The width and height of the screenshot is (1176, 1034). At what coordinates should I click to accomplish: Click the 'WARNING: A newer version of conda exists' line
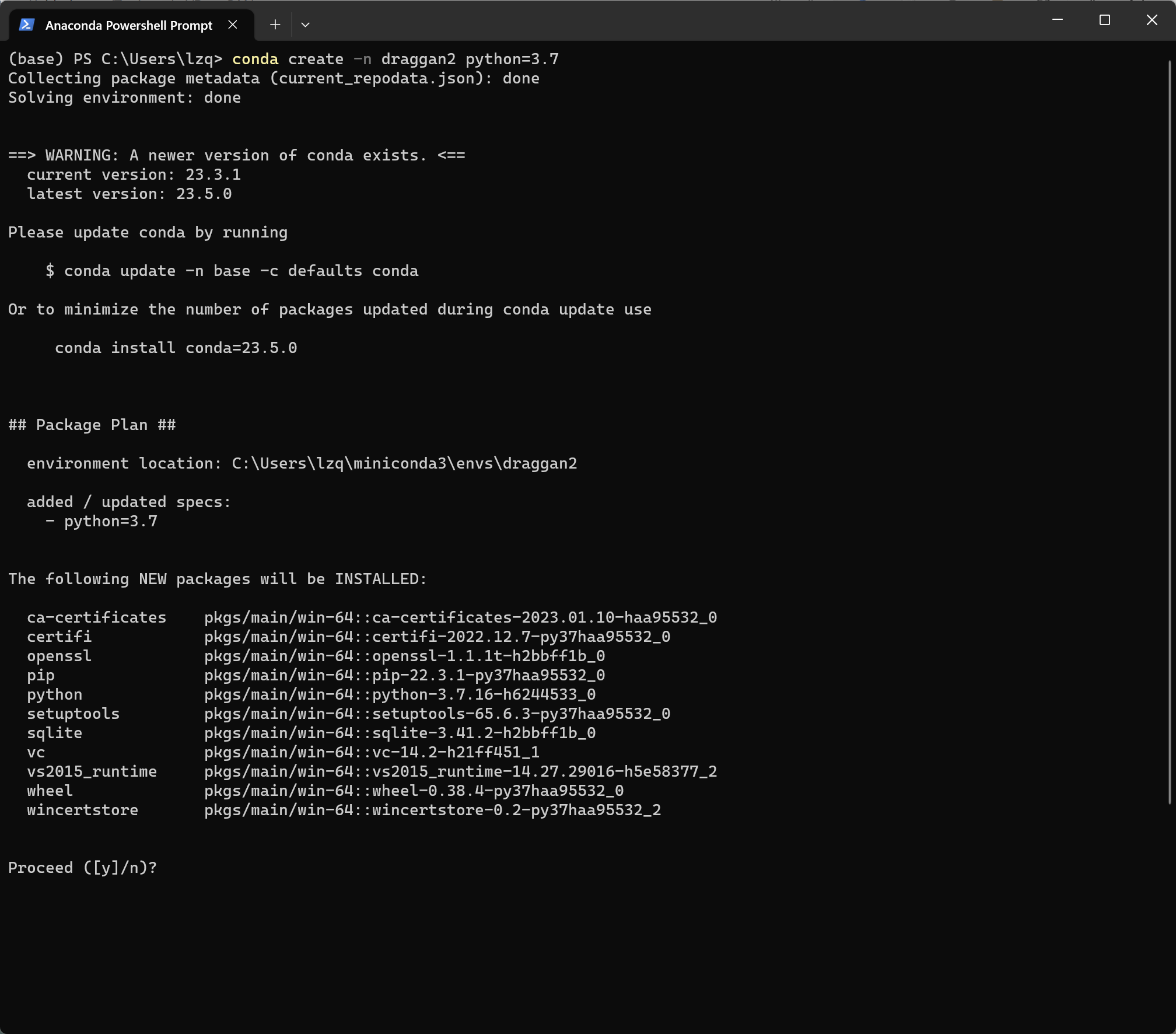tap(237, 155)
